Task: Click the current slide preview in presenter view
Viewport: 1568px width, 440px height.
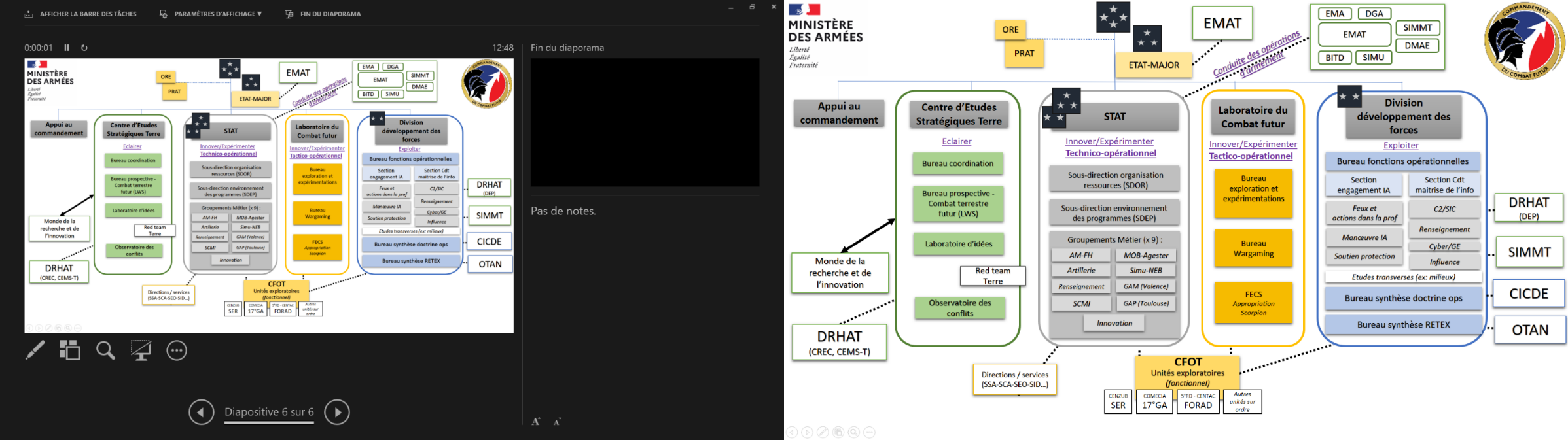Action: pyautogui.click(x=269, y=195)
